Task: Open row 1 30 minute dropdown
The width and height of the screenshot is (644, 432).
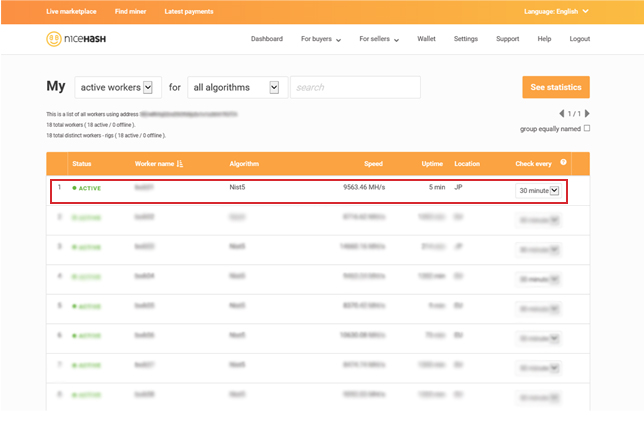Action: coord(538,191)
